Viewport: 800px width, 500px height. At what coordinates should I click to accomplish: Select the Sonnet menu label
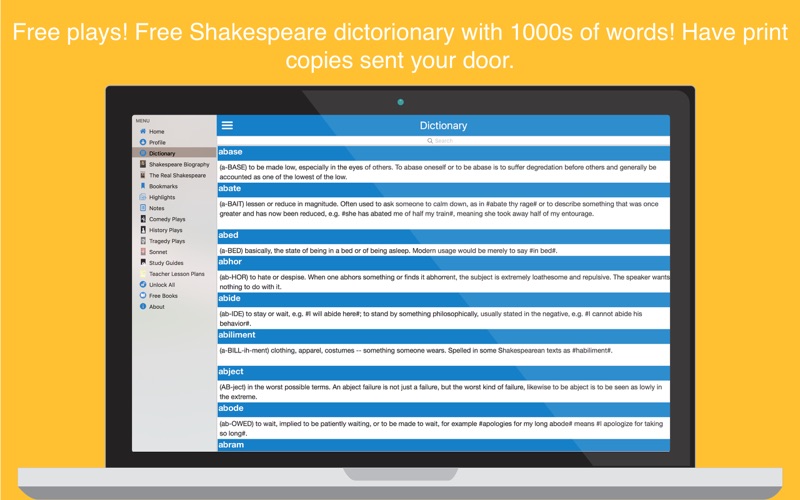(x=158, y=252)
